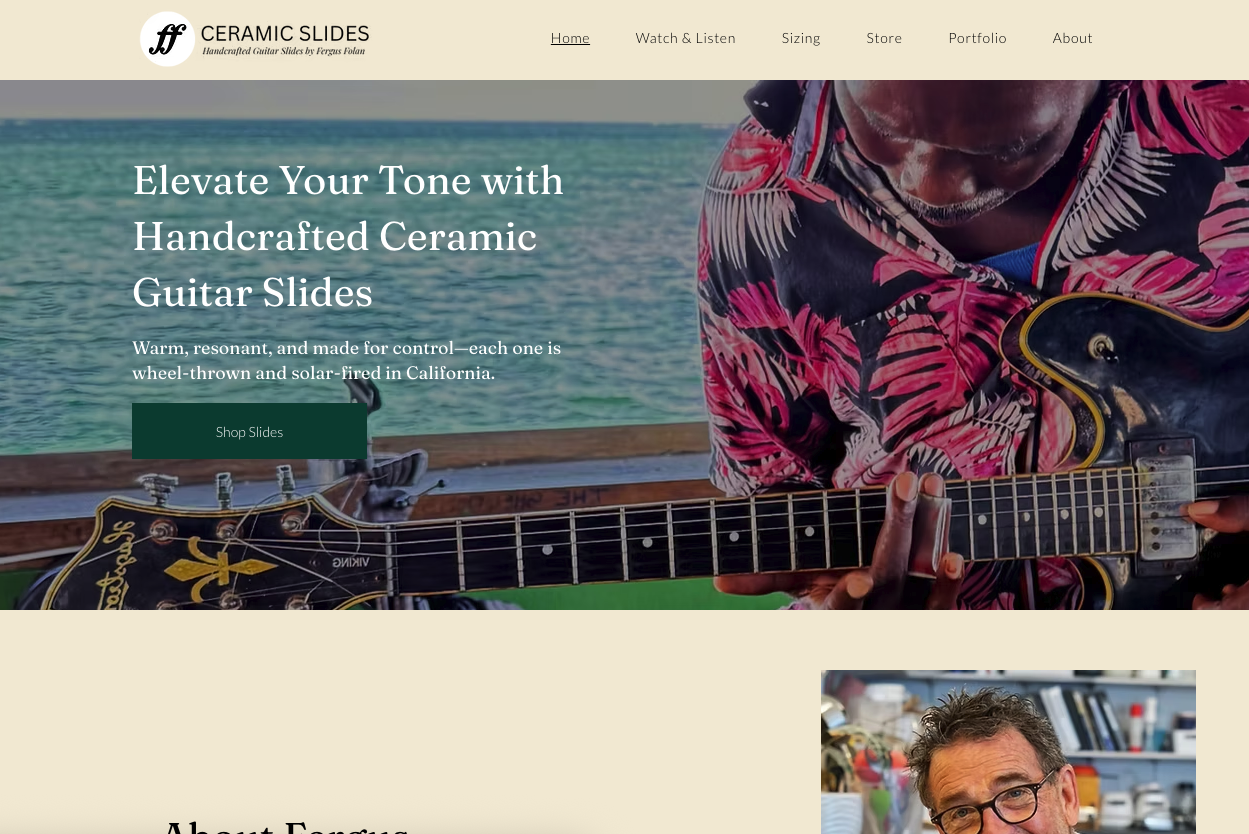Open the portrait photo of the man with glasses
The width and height of the screenshot is (1249, 834).
pyautogui.click(x=1008, y=752)
